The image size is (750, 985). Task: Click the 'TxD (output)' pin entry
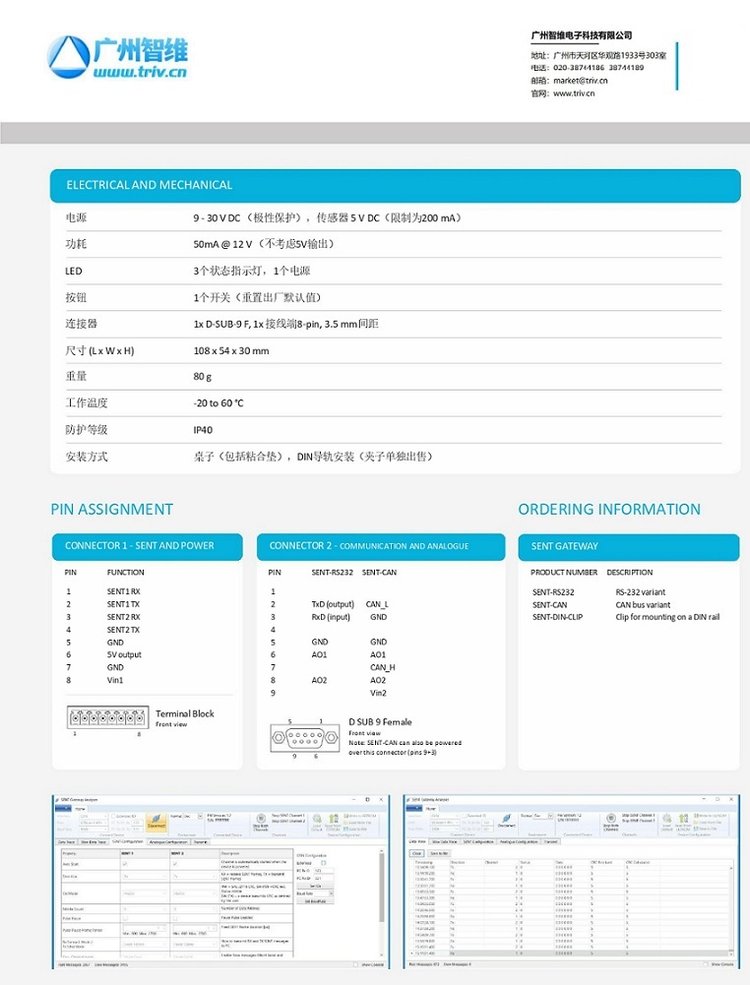[x=333, y=604]
